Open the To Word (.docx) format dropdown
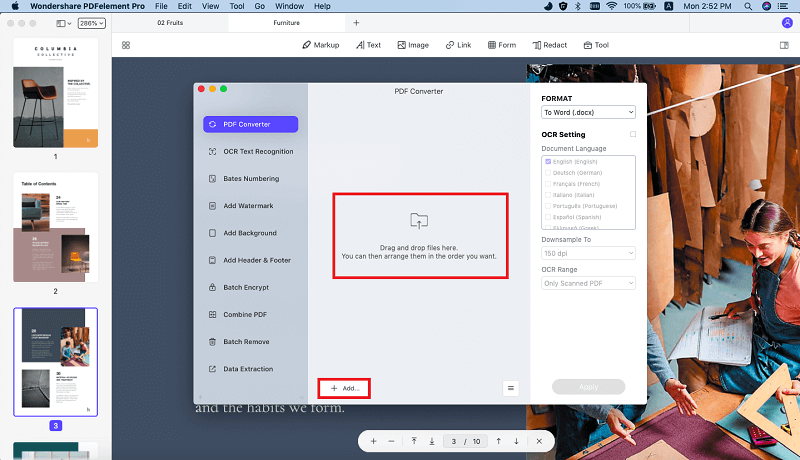 pyautogui.click(x=588, y=112)
